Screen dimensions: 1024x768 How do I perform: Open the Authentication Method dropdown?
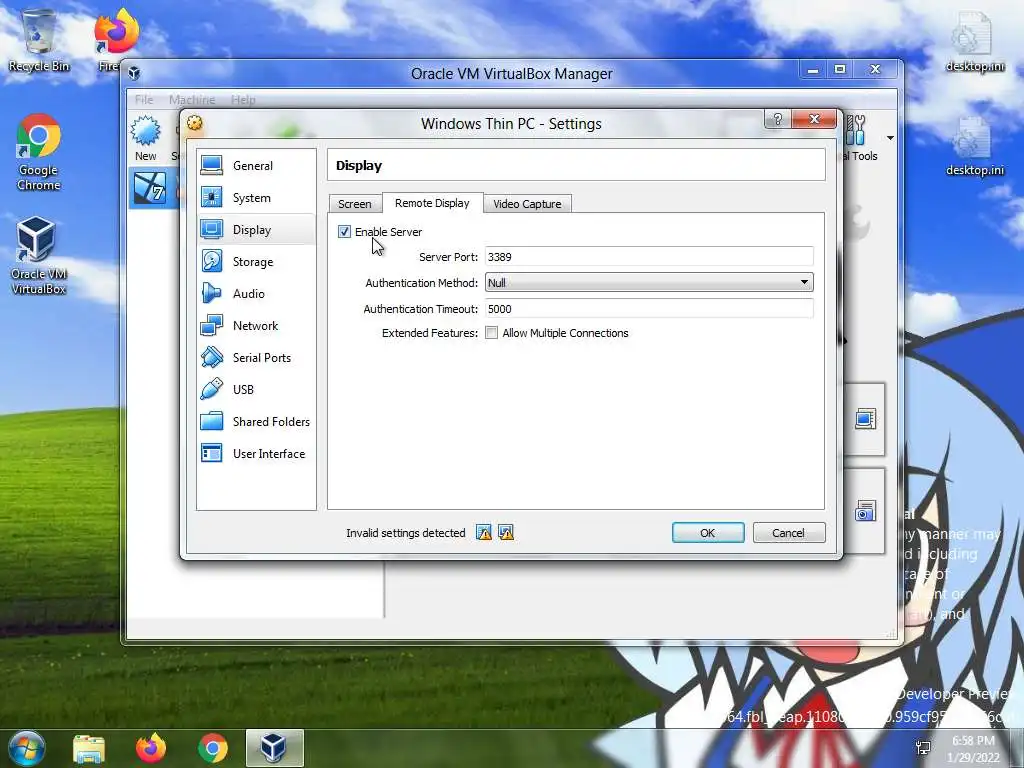tap(649, 283)
